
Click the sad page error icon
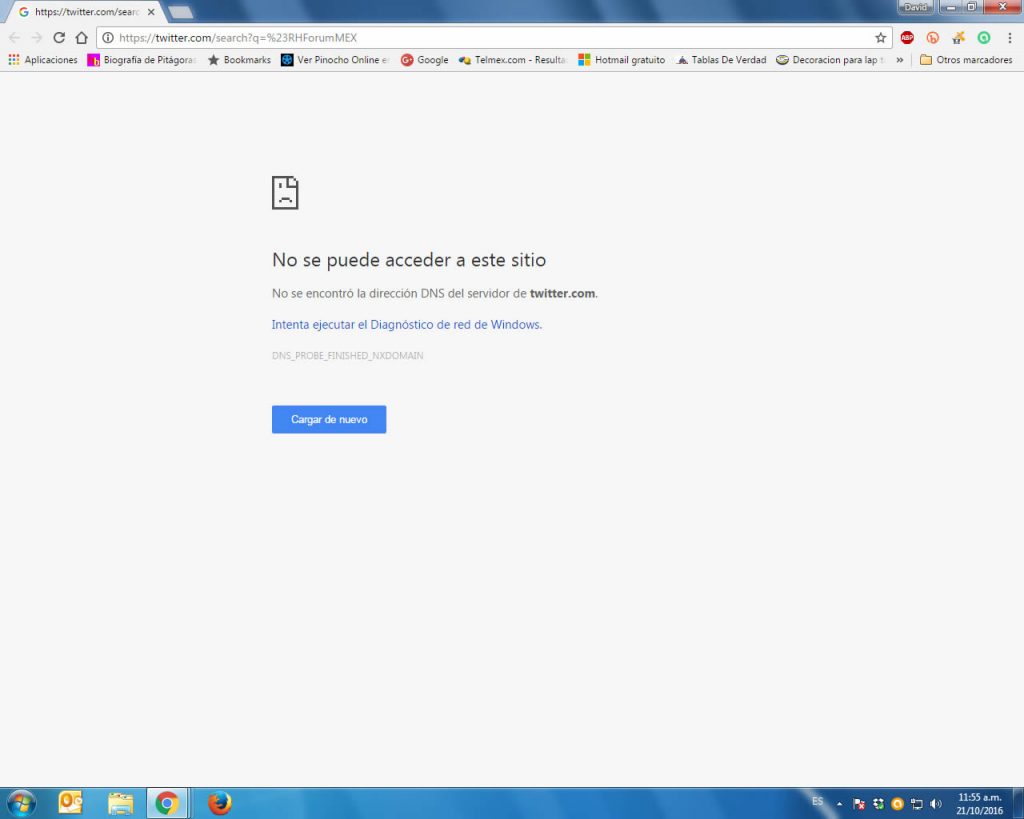(x=285, y=193)
